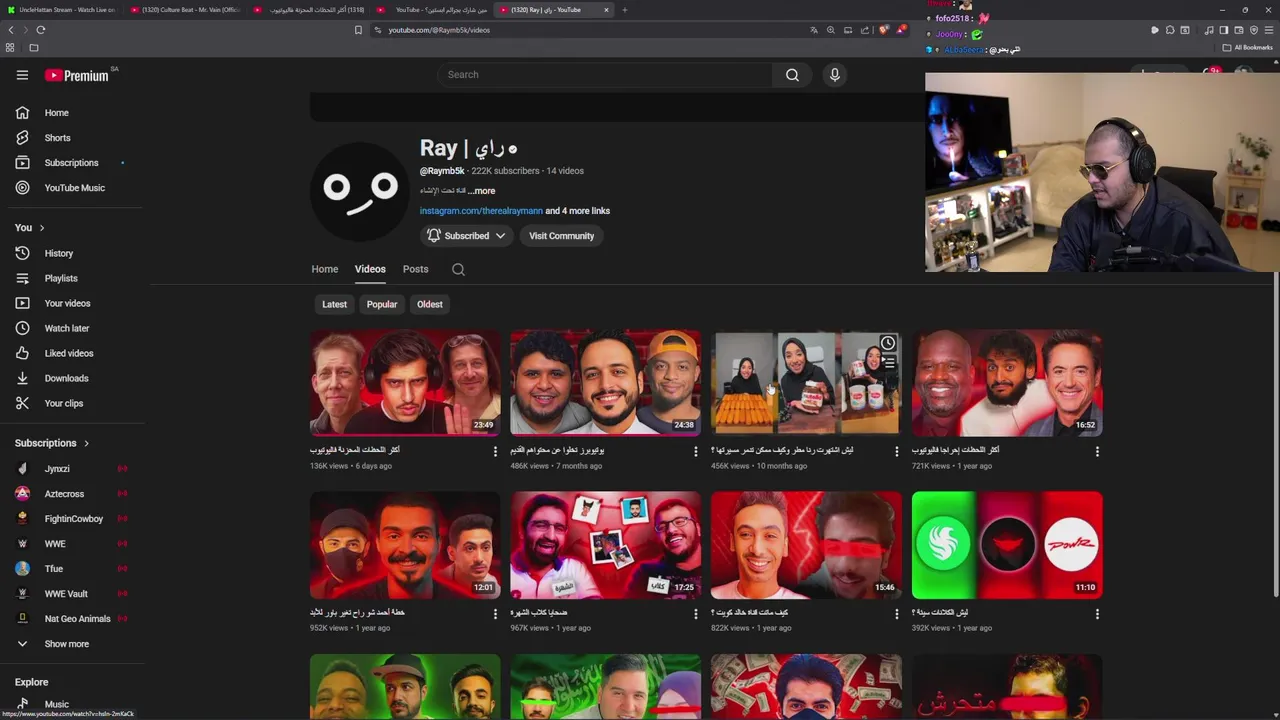Select the Popular sort chip
This screenshot has width=1280, height=720.
382,304
